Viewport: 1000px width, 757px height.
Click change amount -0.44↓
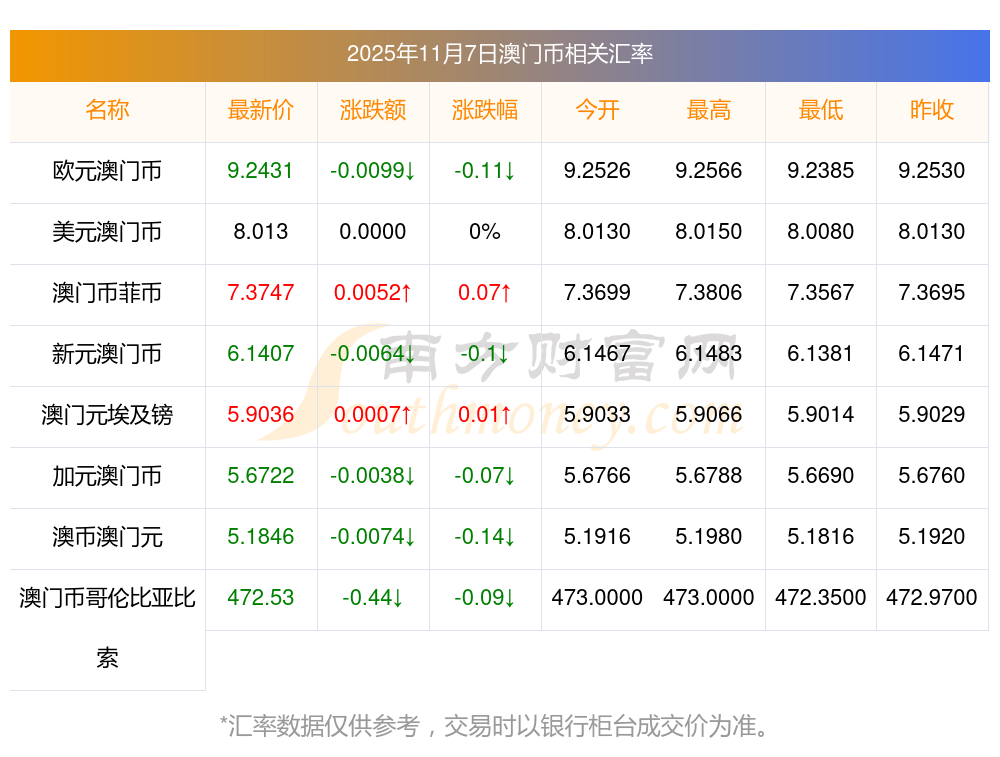coord(373,598)
